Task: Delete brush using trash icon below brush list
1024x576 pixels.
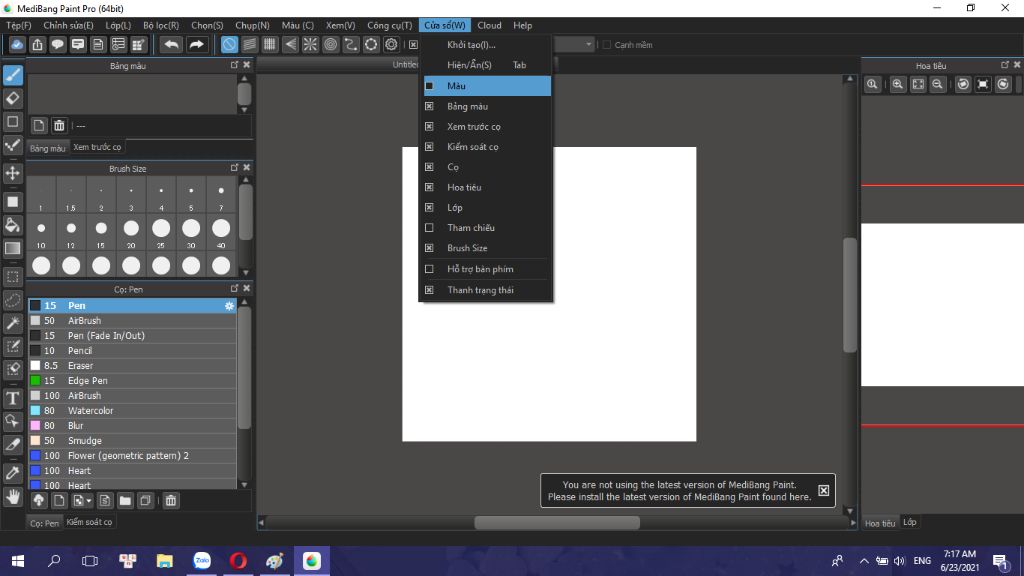Action: point(170,501)
